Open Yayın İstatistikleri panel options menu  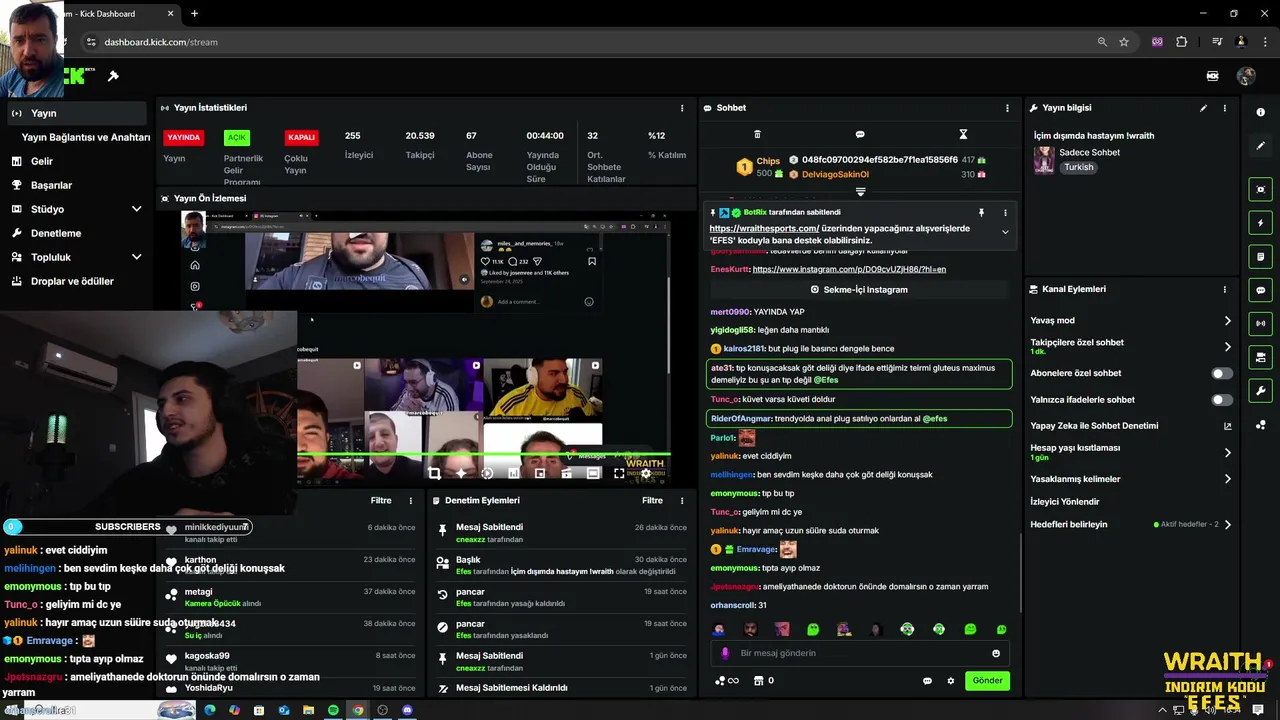tap(682, 108)
